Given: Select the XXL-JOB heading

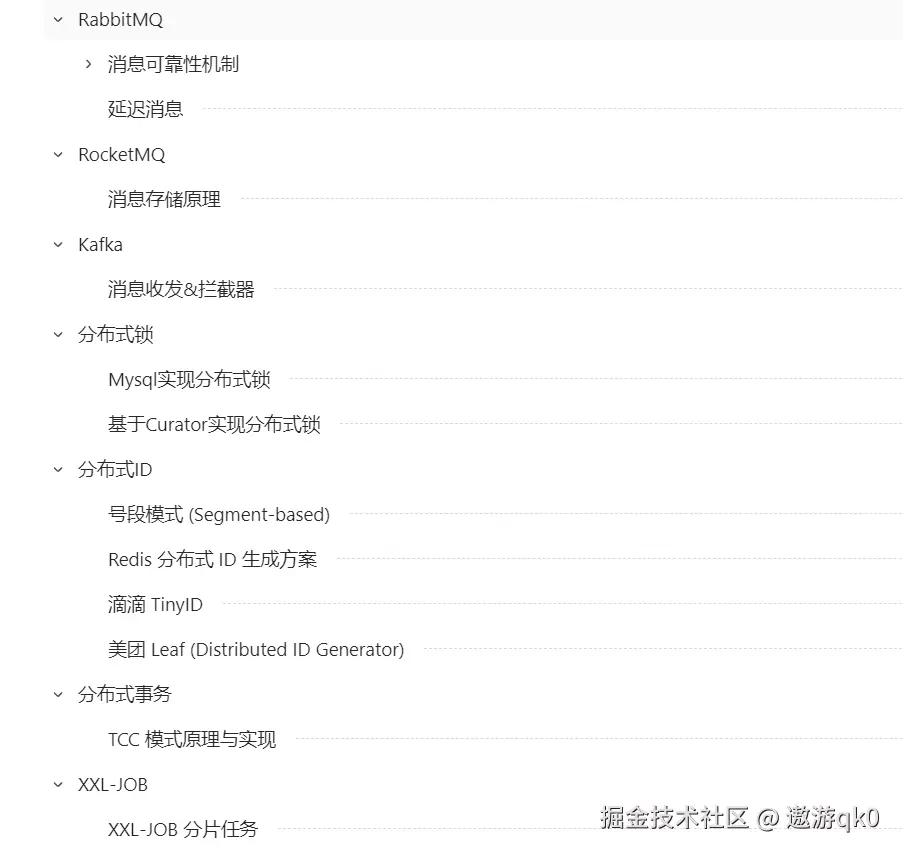Looking at the screenshot, I should pos(113,785).
